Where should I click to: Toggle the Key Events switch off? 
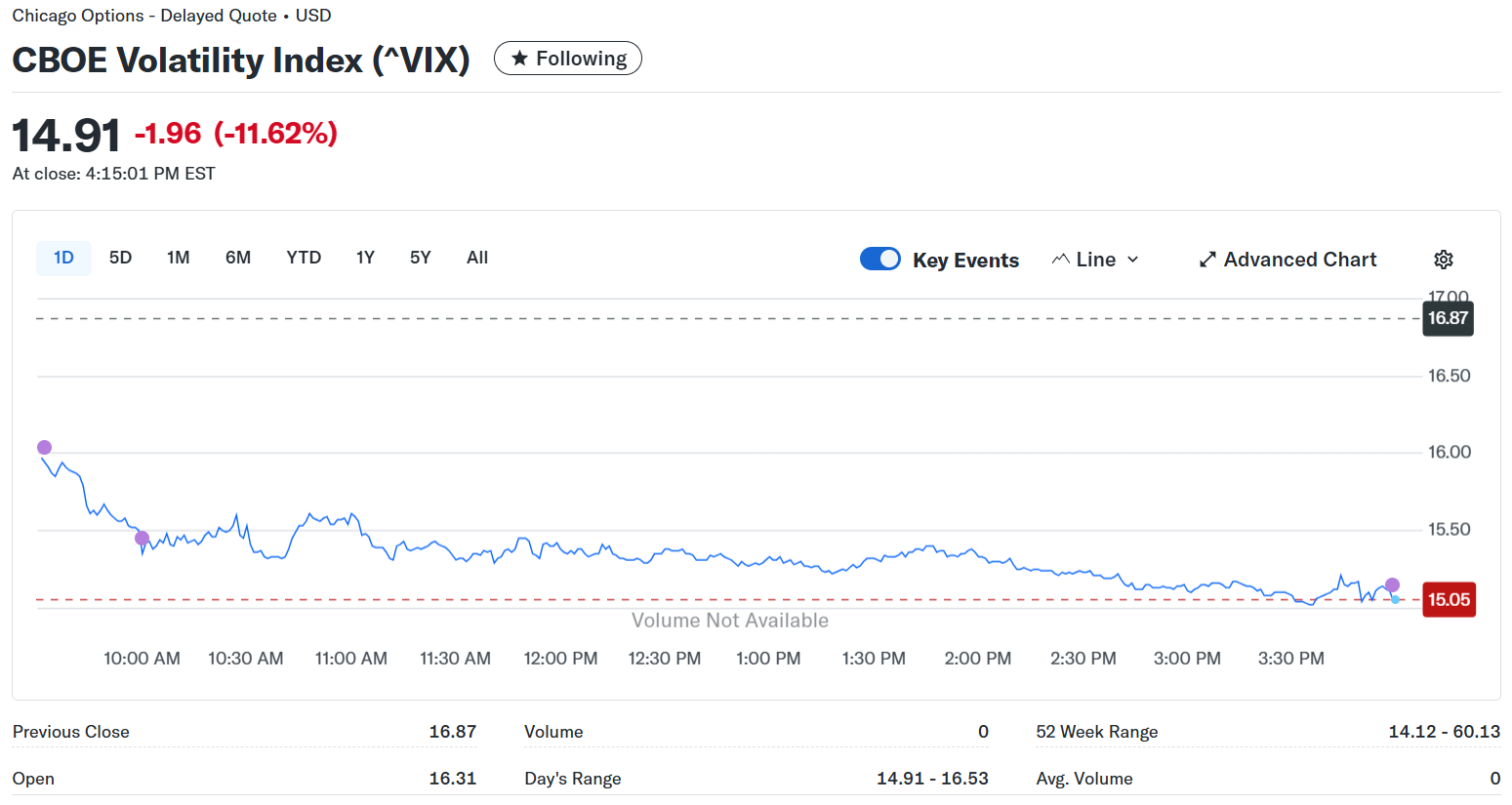[x=880, y=259]
